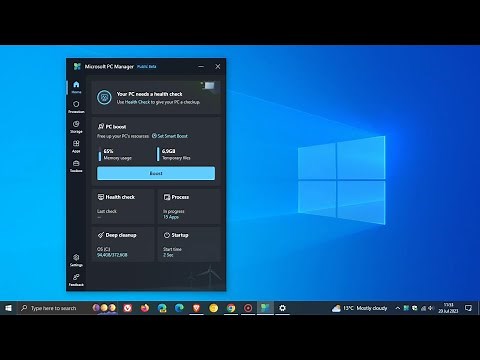Click the volume icon in system tray

tap(431, 308)
